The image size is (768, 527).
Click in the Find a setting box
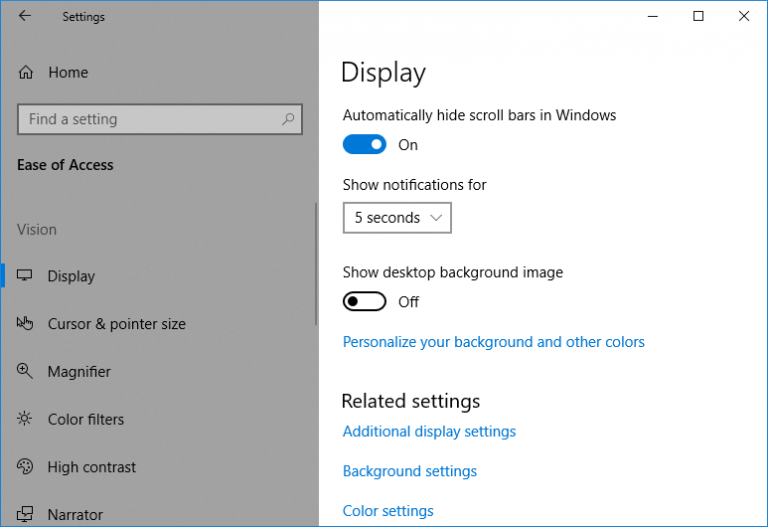[x=160, y=119]
